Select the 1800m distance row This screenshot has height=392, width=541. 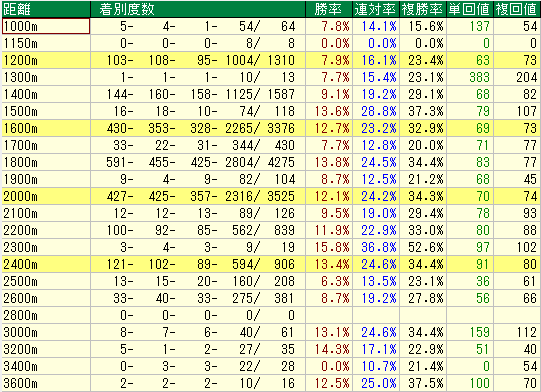coord(271,162)
